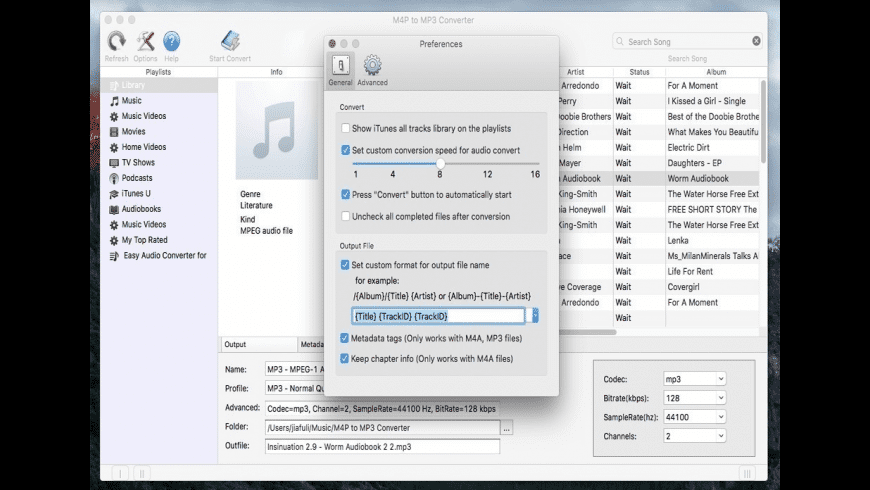Viewport: 870px width, 490px height.
Task: Click the Start Convert icon
Action: click(x=230, y=41)
